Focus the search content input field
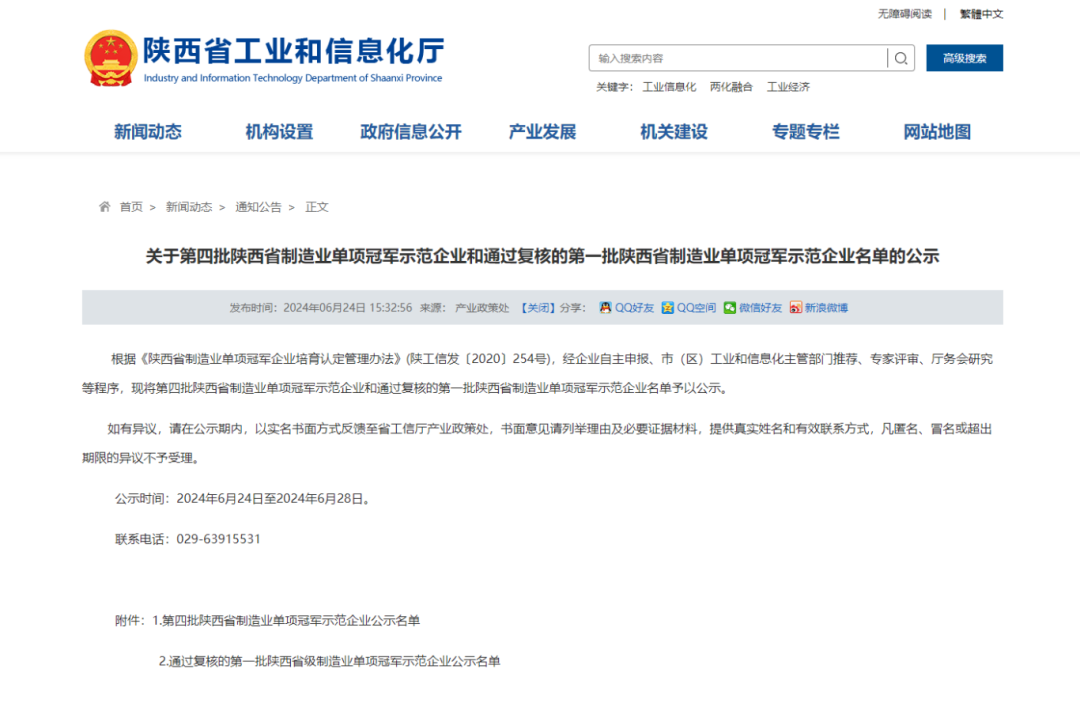 (x=738, y=58)
